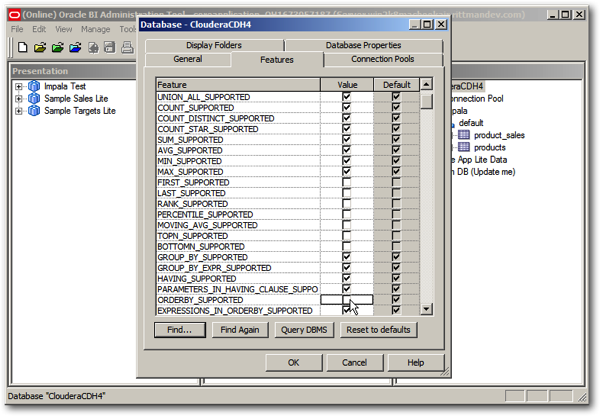The image size is (600, 416).
Task: Enable MOVING_AVG_SUPPORTED Value checkbox
Action: pyautogui.click(x=347, y=225)
